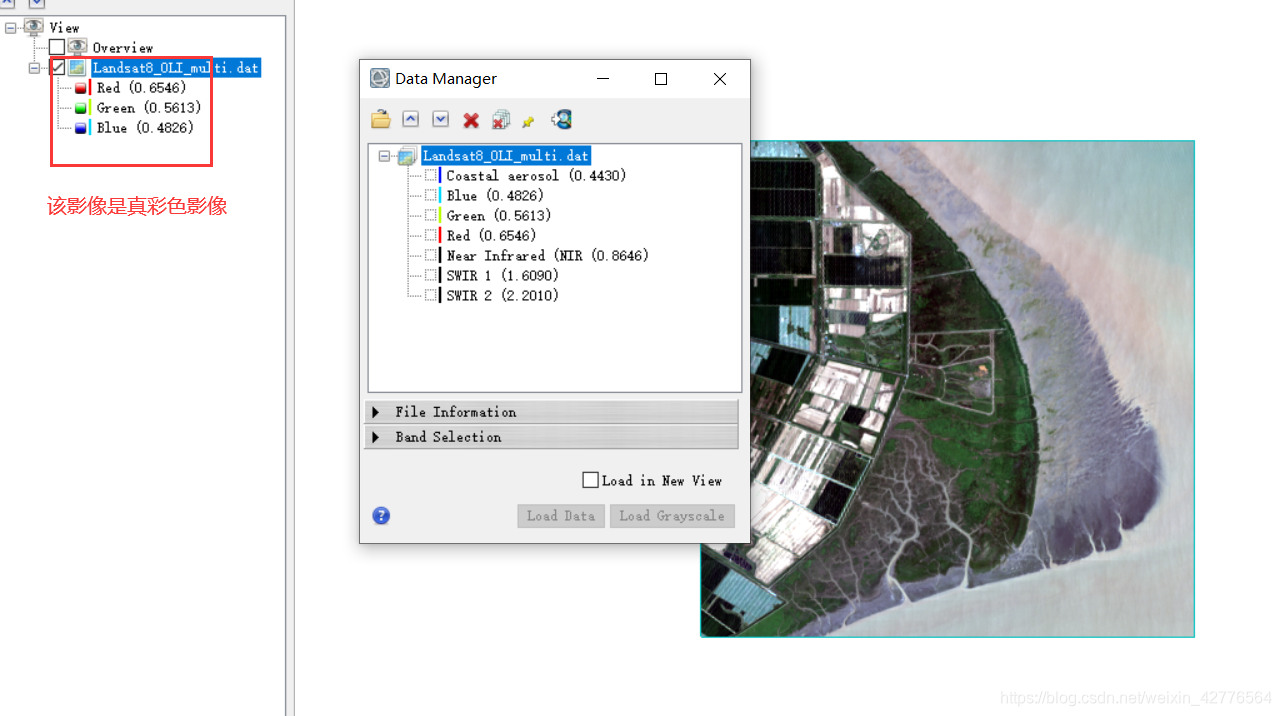
Task: Check the Near Infrared band box
Action: (431, 255)
